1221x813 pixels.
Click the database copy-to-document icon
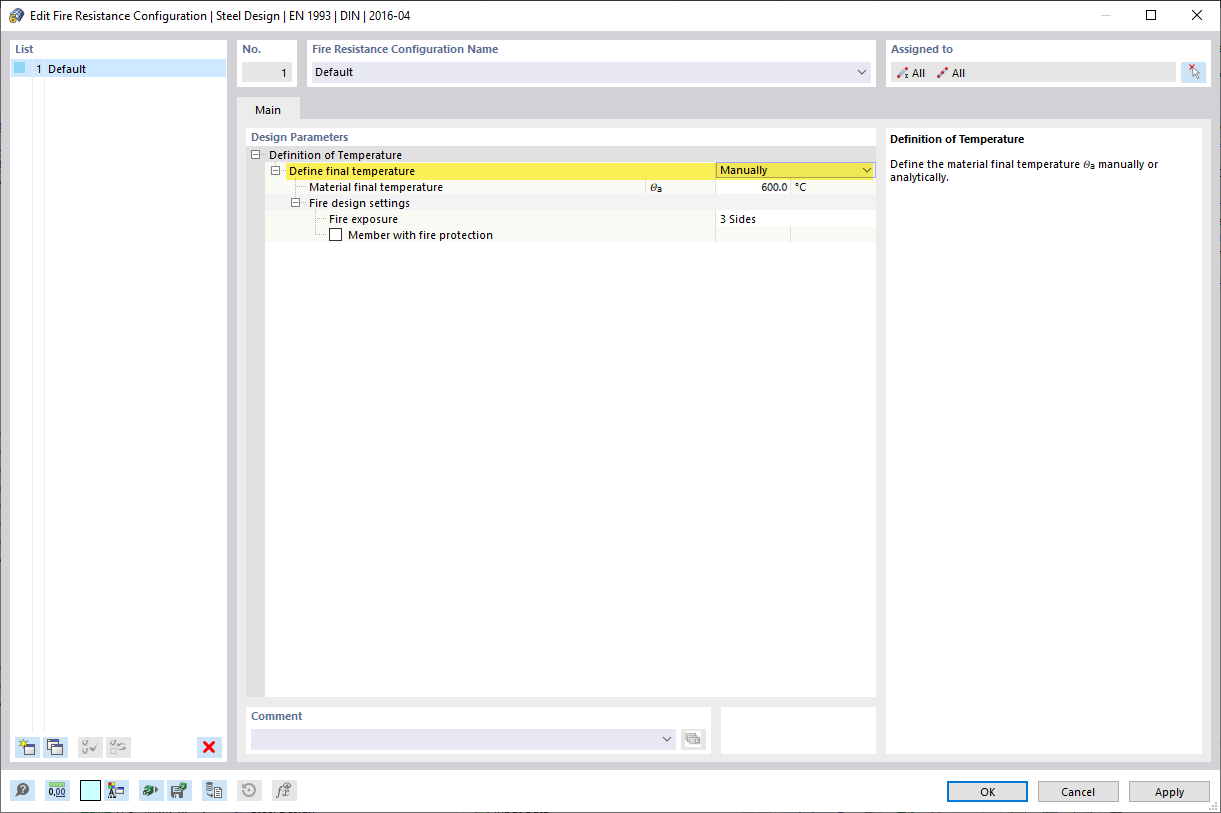pyautogui.click(x=214, y=790)
